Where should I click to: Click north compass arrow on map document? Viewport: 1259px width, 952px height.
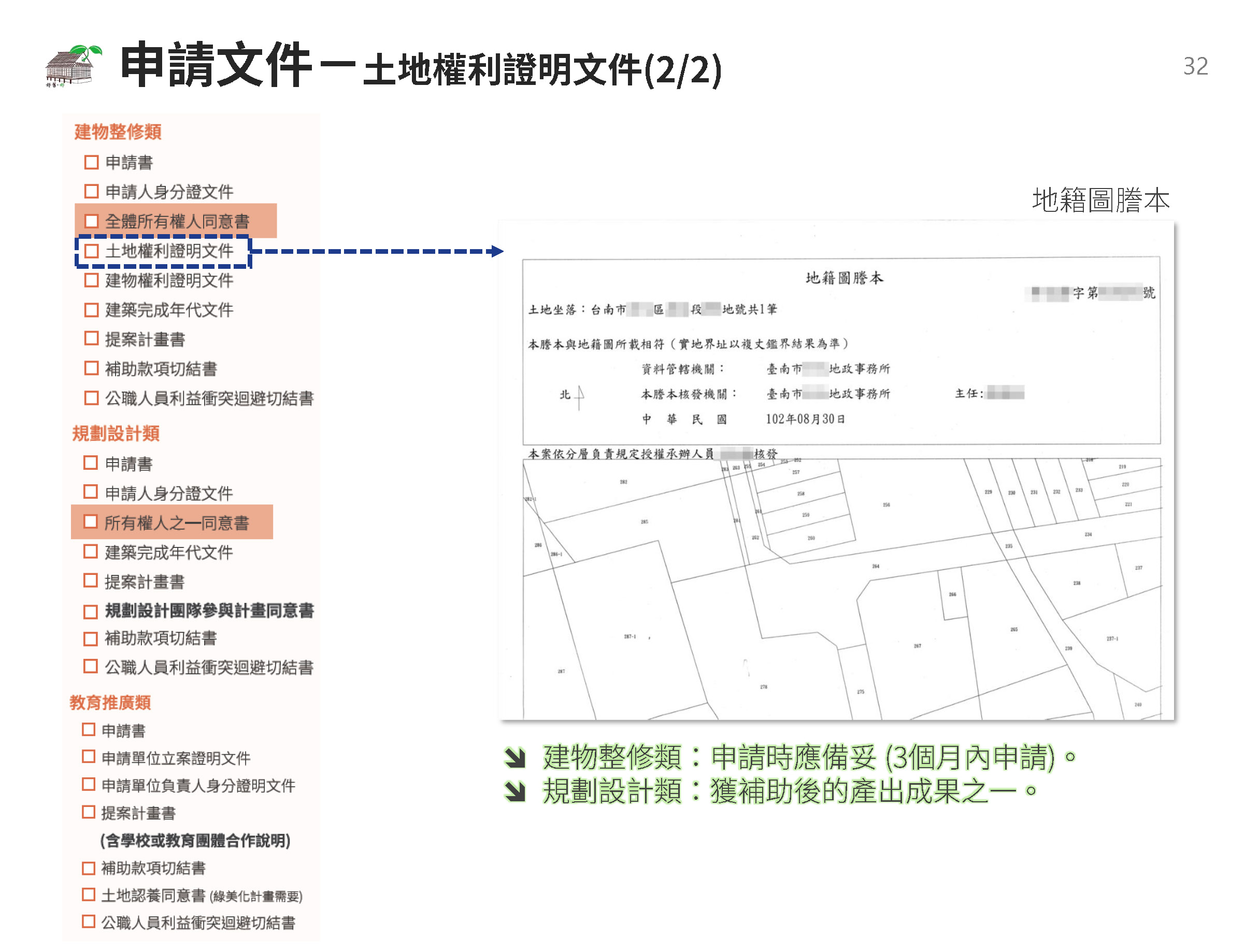point(579,396)
